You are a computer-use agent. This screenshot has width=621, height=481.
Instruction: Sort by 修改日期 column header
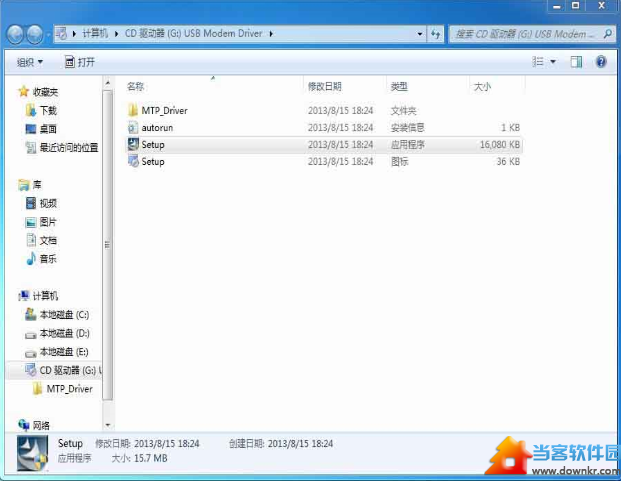click(x=325, y=86)
